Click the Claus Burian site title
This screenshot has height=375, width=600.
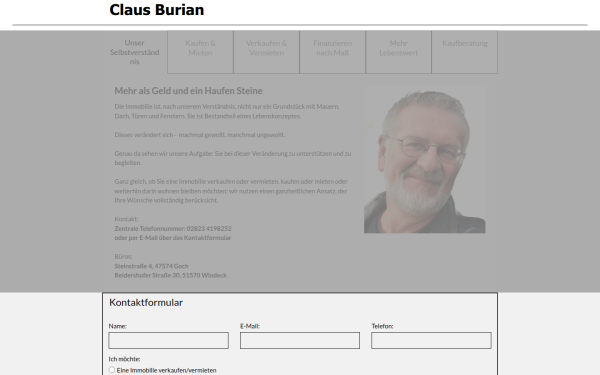[x=157, y=10]
